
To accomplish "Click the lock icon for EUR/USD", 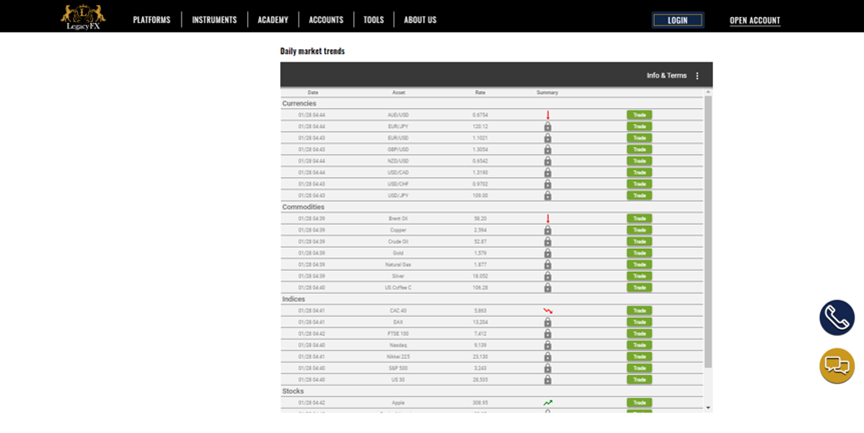I will tap(548, 138).
